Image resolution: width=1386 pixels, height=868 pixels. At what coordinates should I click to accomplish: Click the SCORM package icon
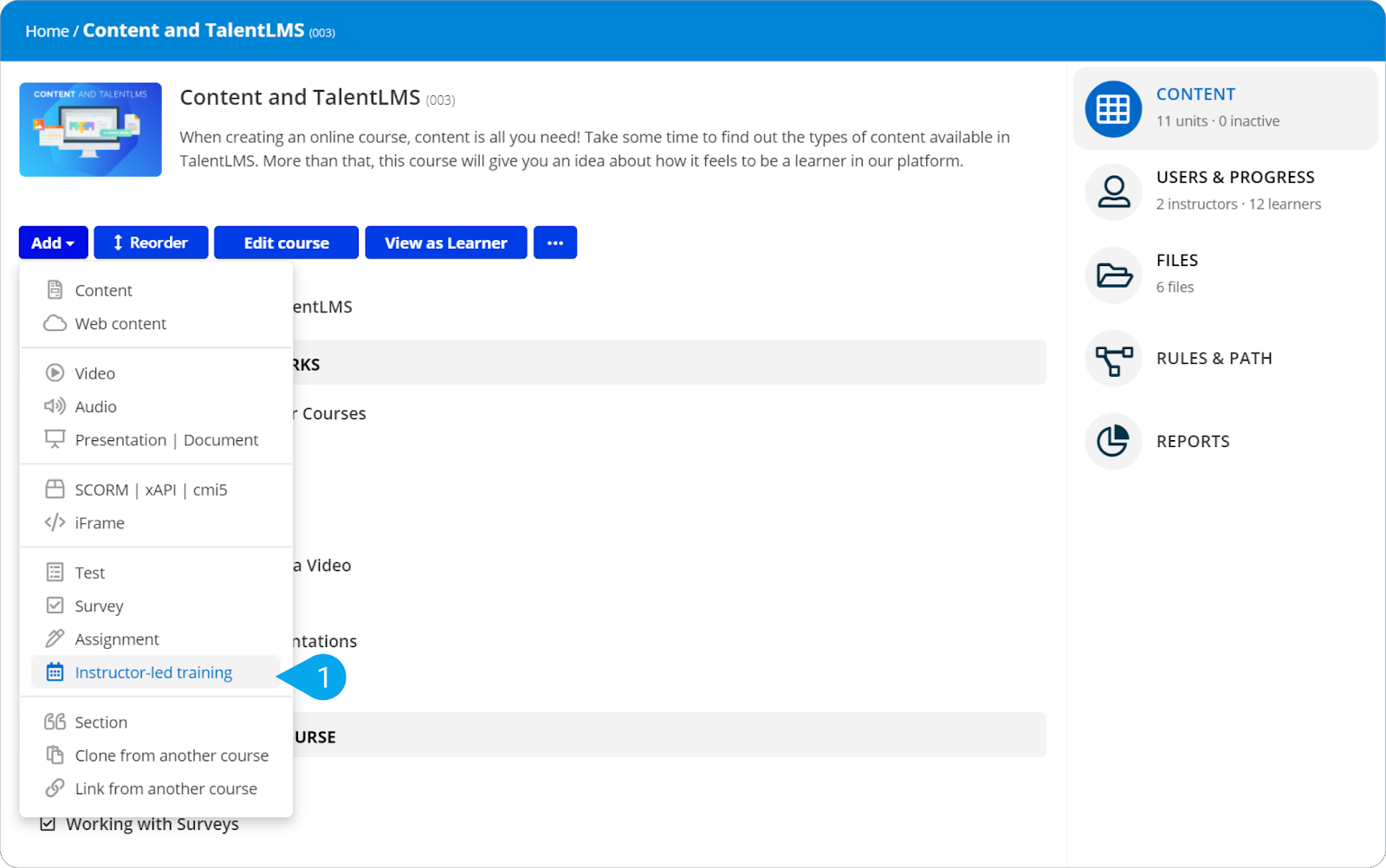pos(55,489)
